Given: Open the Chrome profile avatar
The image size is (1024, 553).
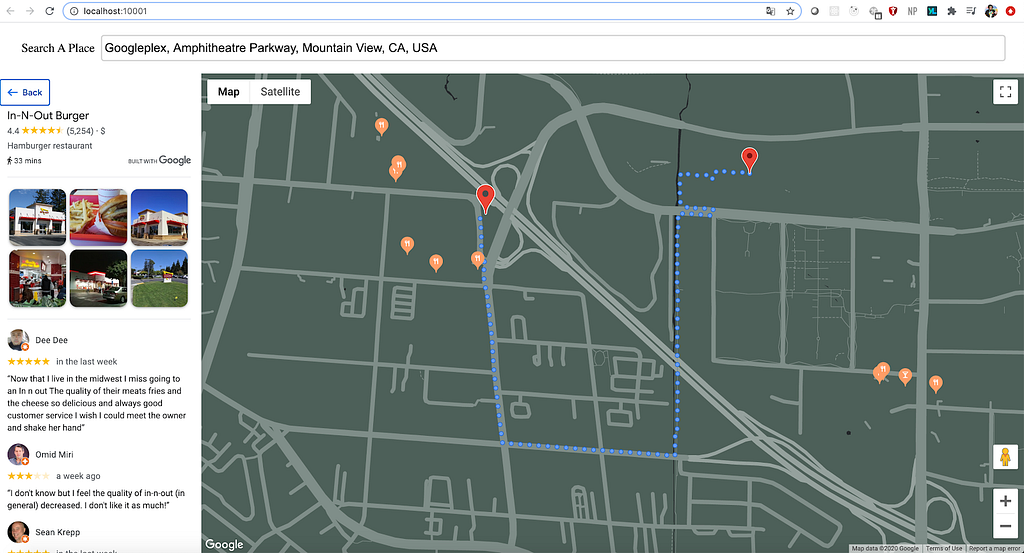Looking at the screenshot, I should click(x=991, y=11).
